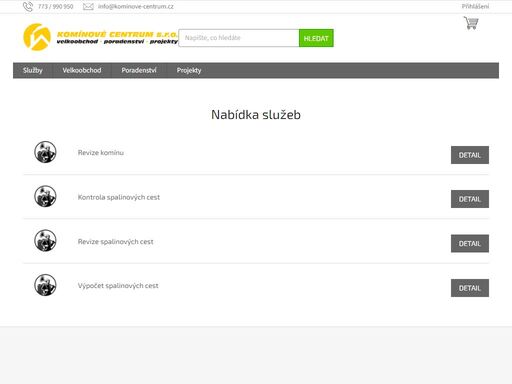Focus the search field 'Napište, co hledáte'
This screenshot has height=384, width=512.
click(x=239, y=38)
